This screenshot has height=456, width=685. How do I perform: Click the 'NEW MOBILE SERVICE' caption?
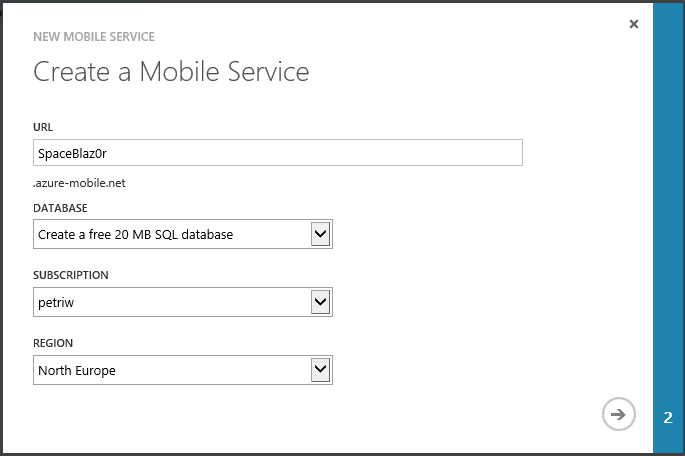coord(94,37)
